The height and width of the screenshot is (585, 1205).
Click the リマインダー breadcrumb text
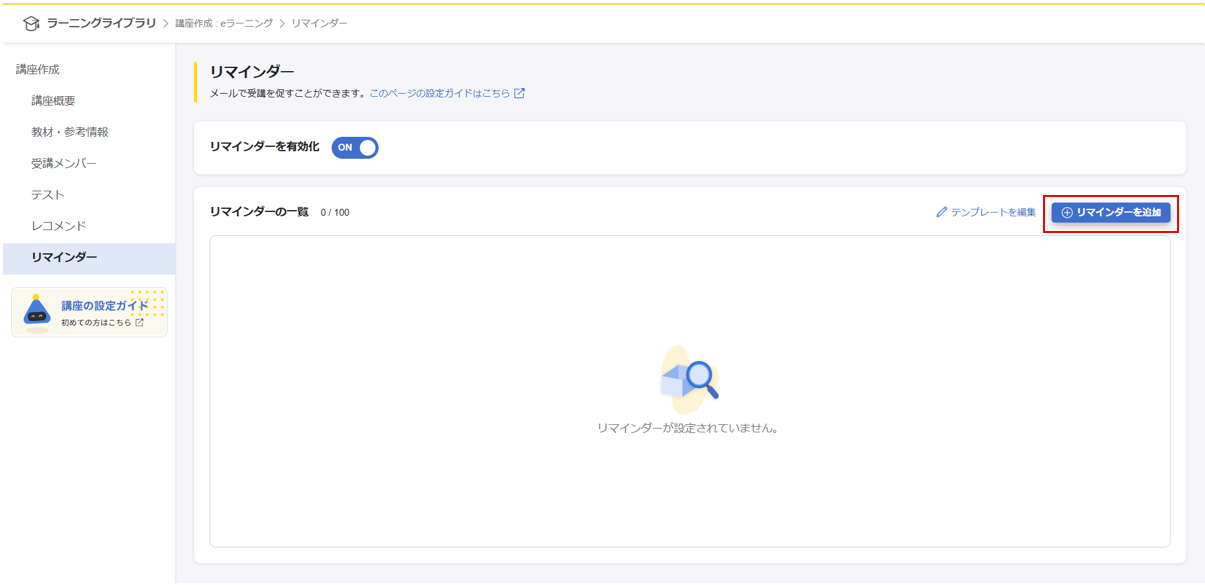[x=320, y=23]
